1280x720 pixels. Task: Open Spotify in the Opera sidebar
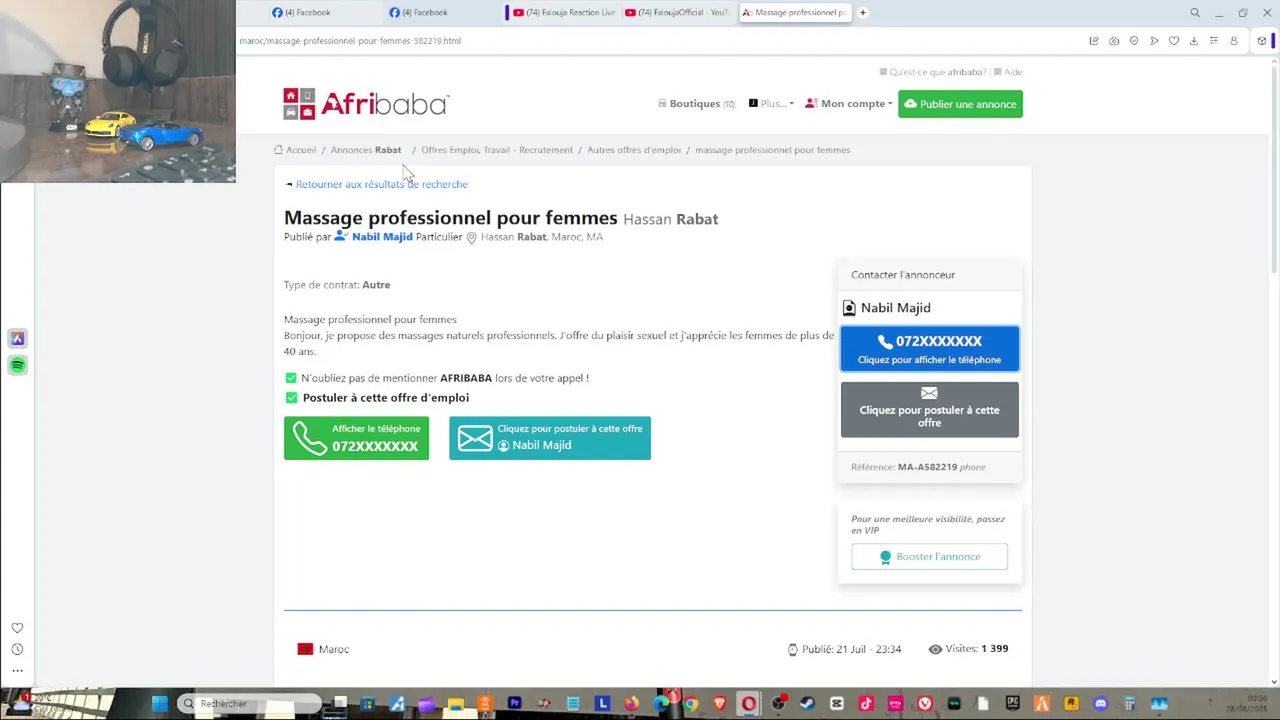point(17,365)
